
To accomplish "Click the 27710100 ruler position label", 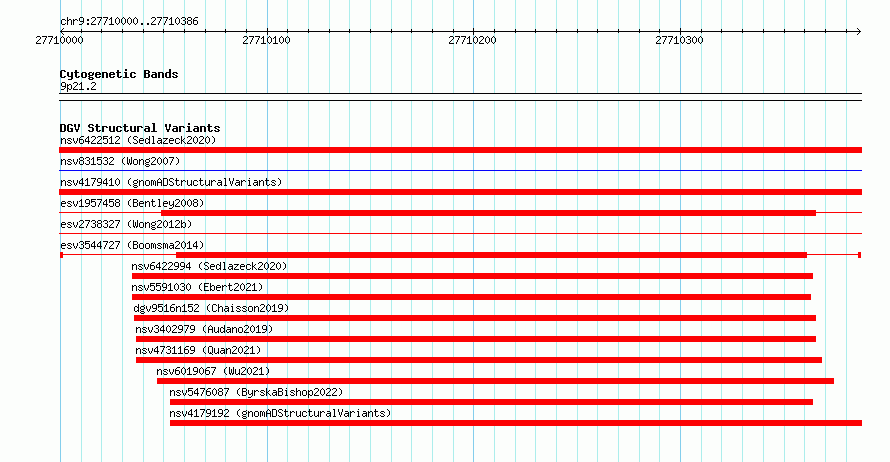I will pos(266,40).
